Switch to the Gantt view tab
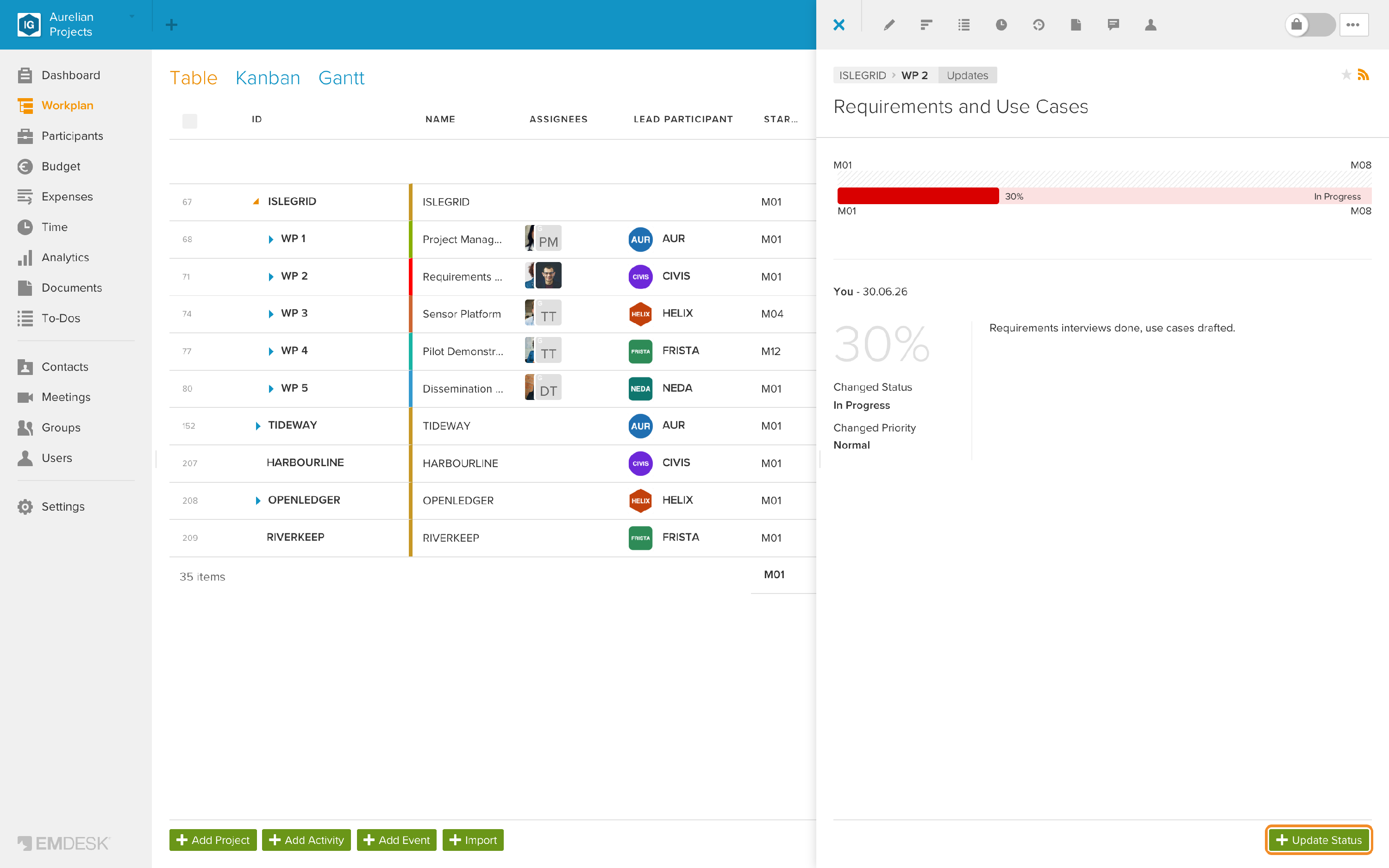The height and width of the screenshot is (868, 1389). (341, 77)
